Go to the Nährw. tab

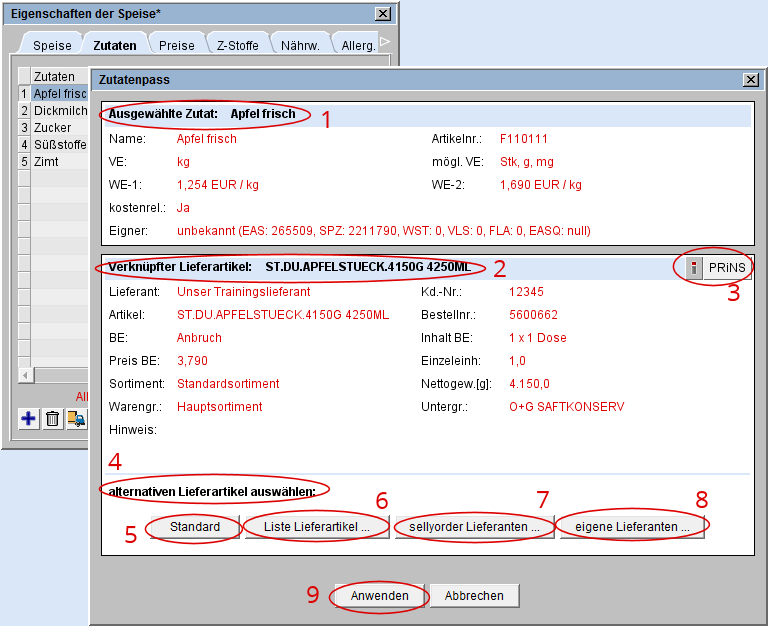[300, 46]
